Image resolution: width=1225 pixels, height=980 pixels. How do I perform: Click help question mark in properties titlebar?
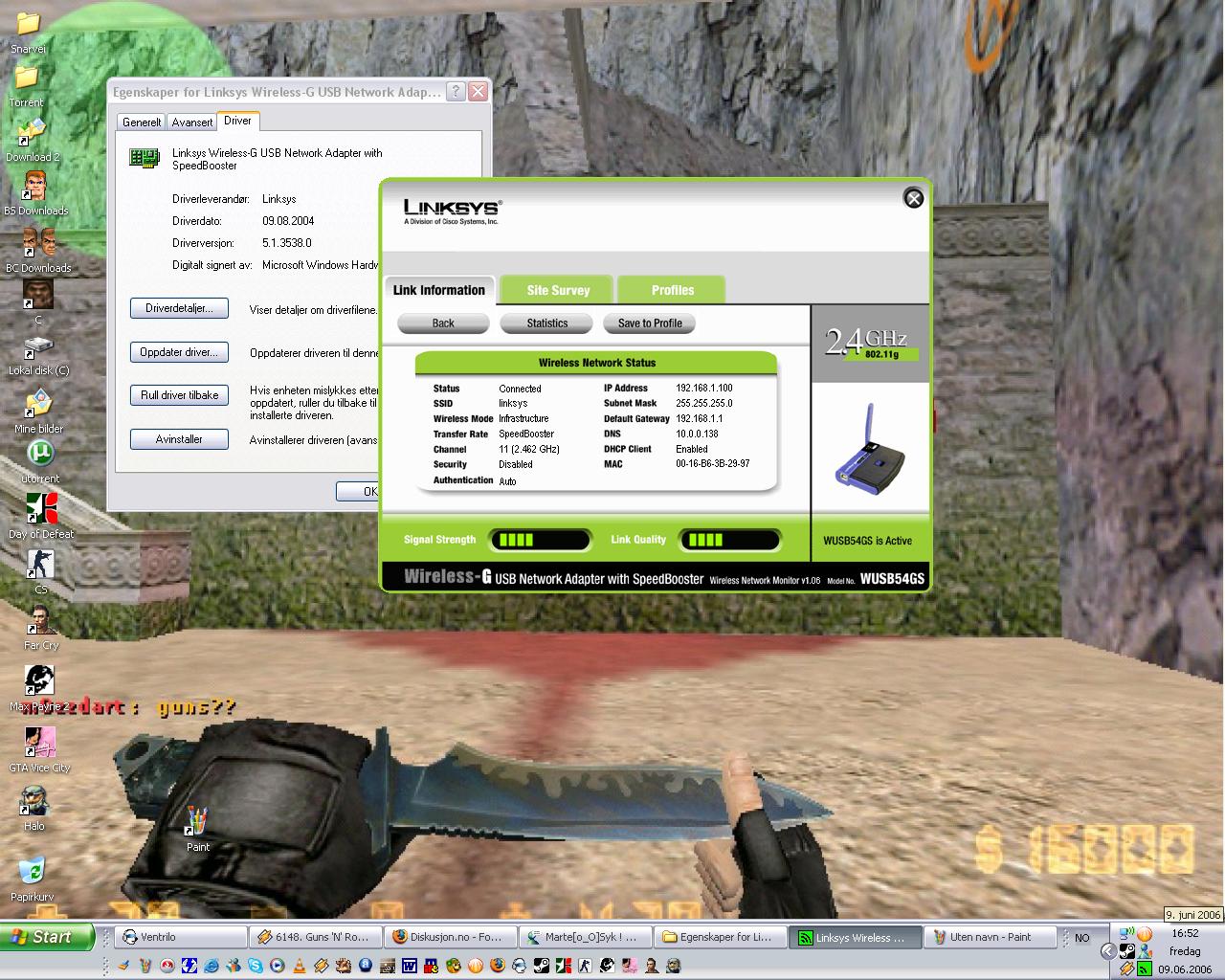pyautogui.click(x=457, y=92)
